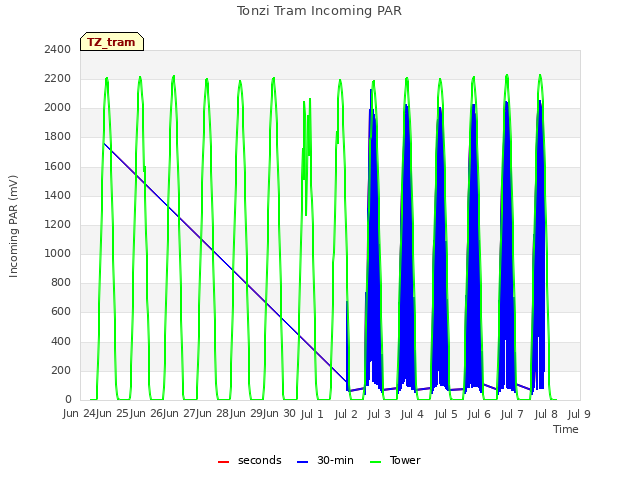Click the 600 y-axis tick label
The image size is (640, 480).
tap(61, 312)
